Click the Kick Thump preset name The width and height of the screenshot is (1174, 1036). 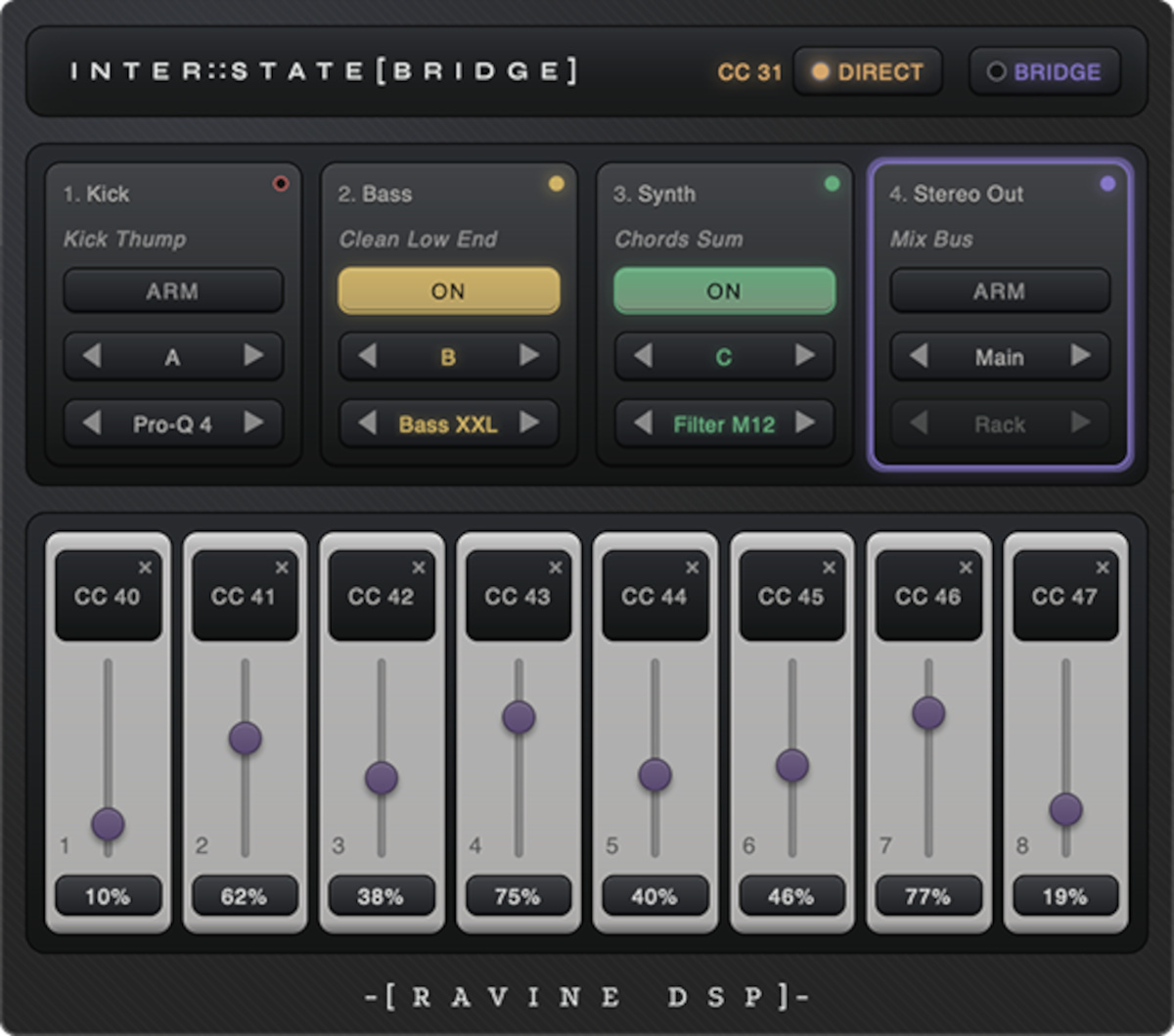(x=124, y=239)
